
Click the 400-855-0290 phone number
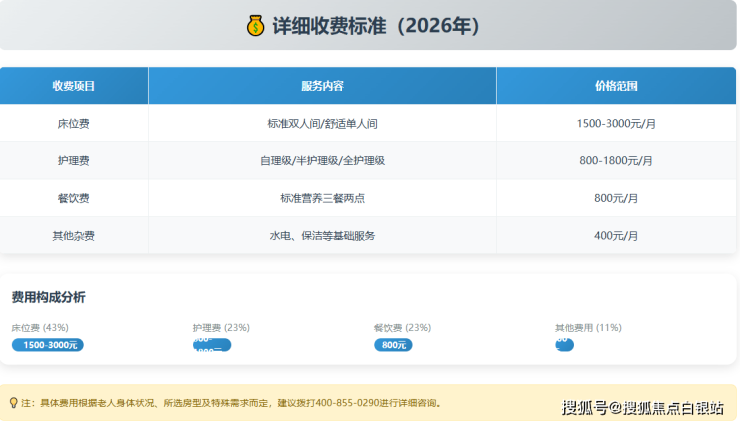pos(350,403)
